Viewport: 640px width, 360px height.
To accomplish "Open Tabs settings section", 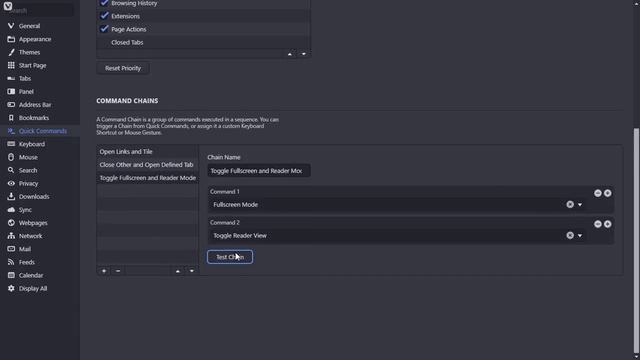I will click(x=24, y=78).
